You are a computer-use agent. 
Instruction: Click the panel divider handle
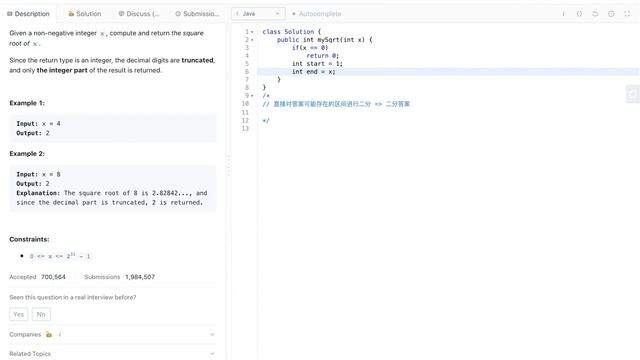tap(228, 165)
